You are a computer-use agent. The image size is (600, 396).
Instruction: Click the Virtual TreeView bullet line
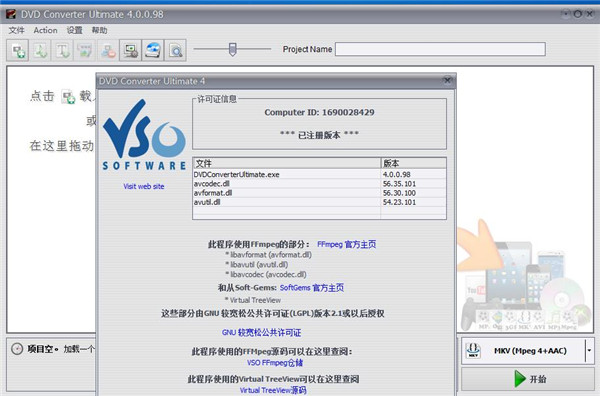(253, 300)
